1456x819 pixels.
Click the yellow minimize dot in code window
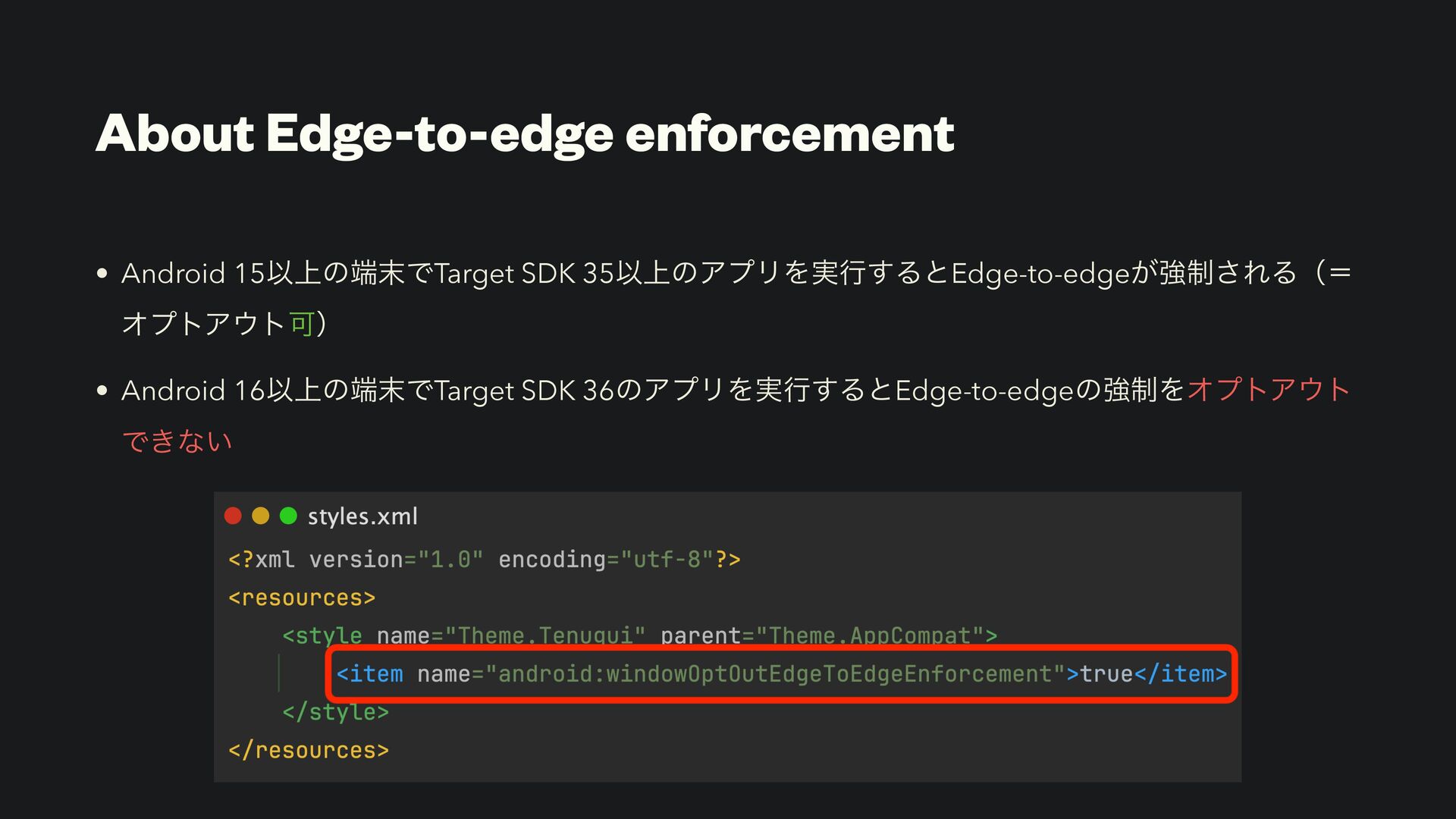(x=260, y=516)
